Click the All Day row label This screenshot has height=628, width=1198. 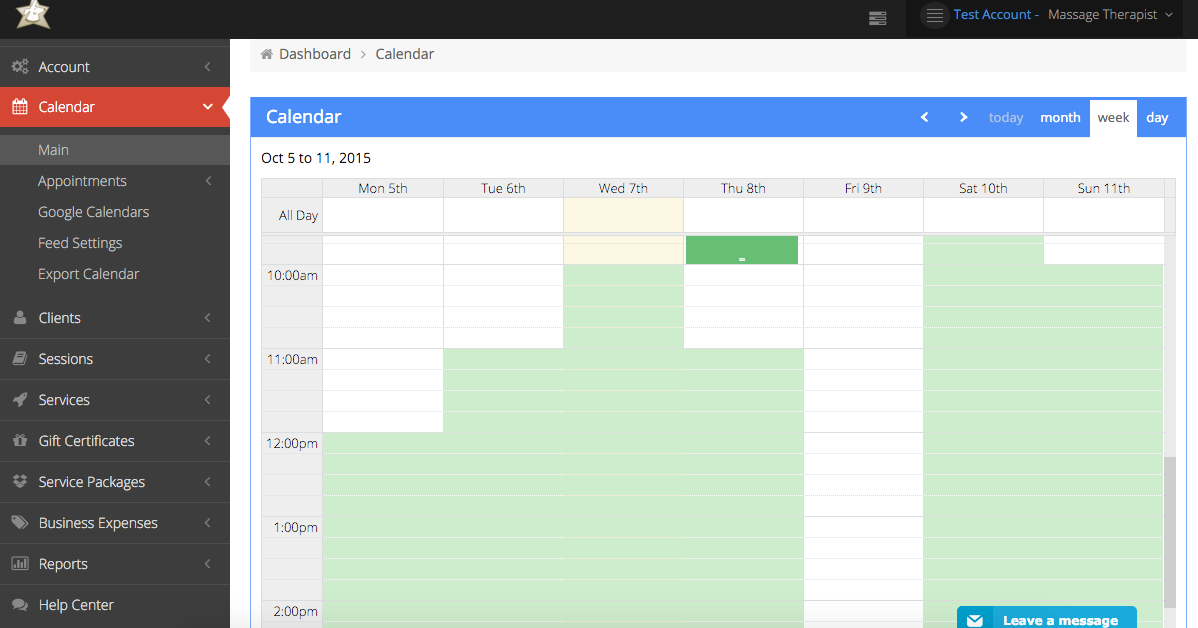[x=298, y=215]
